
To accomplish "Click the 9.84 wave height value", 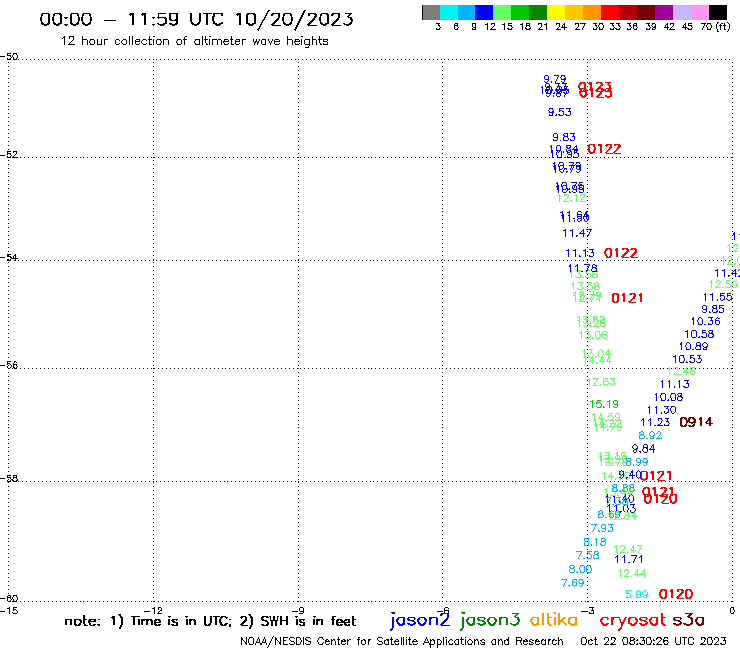I will 644,448.
